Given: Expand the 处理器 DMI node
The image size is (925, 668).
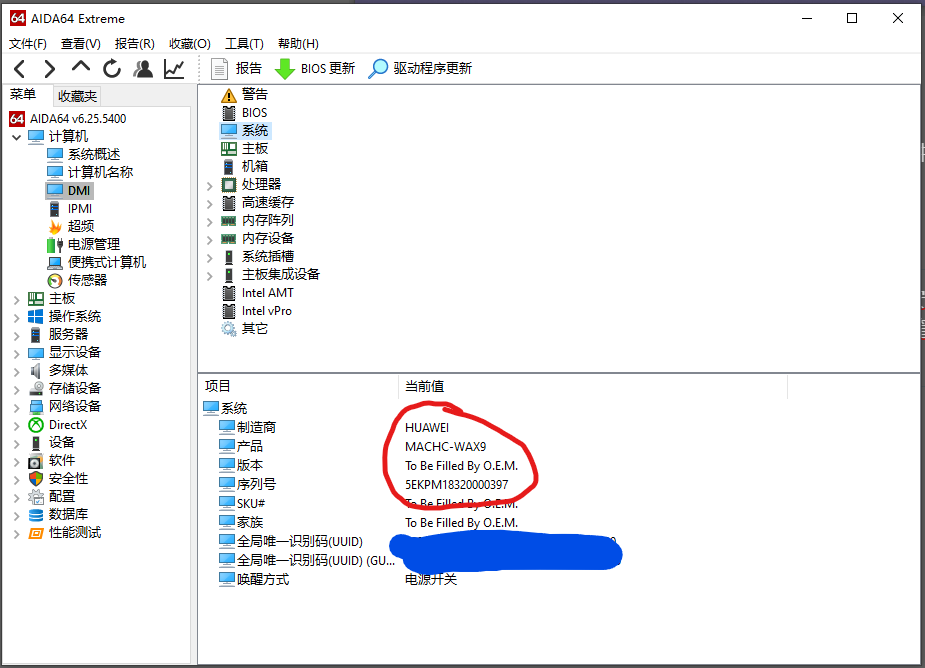Looking at the screenshot, I should pyautogui.click(x=209, y=186).
